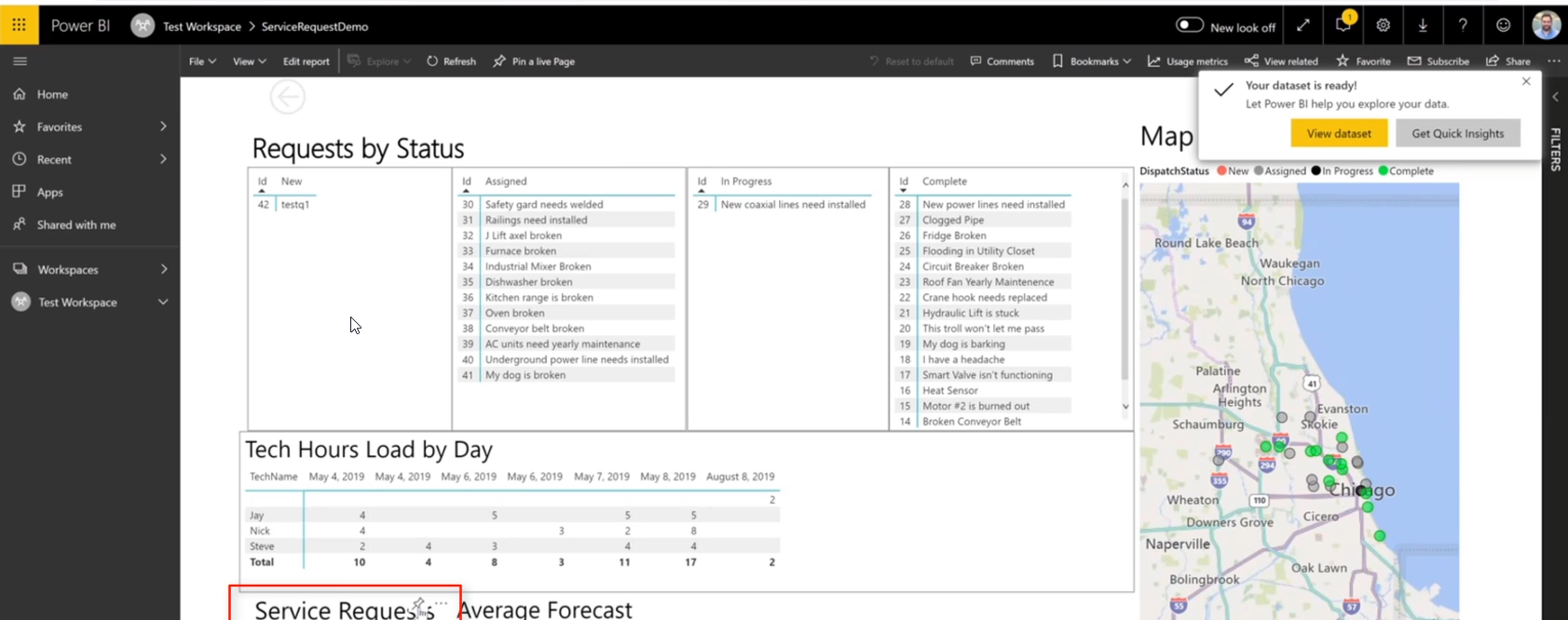The image size is (1568, 620).
Task: Expand the Recent flyout chevron
Action: [x=163, y=159]
